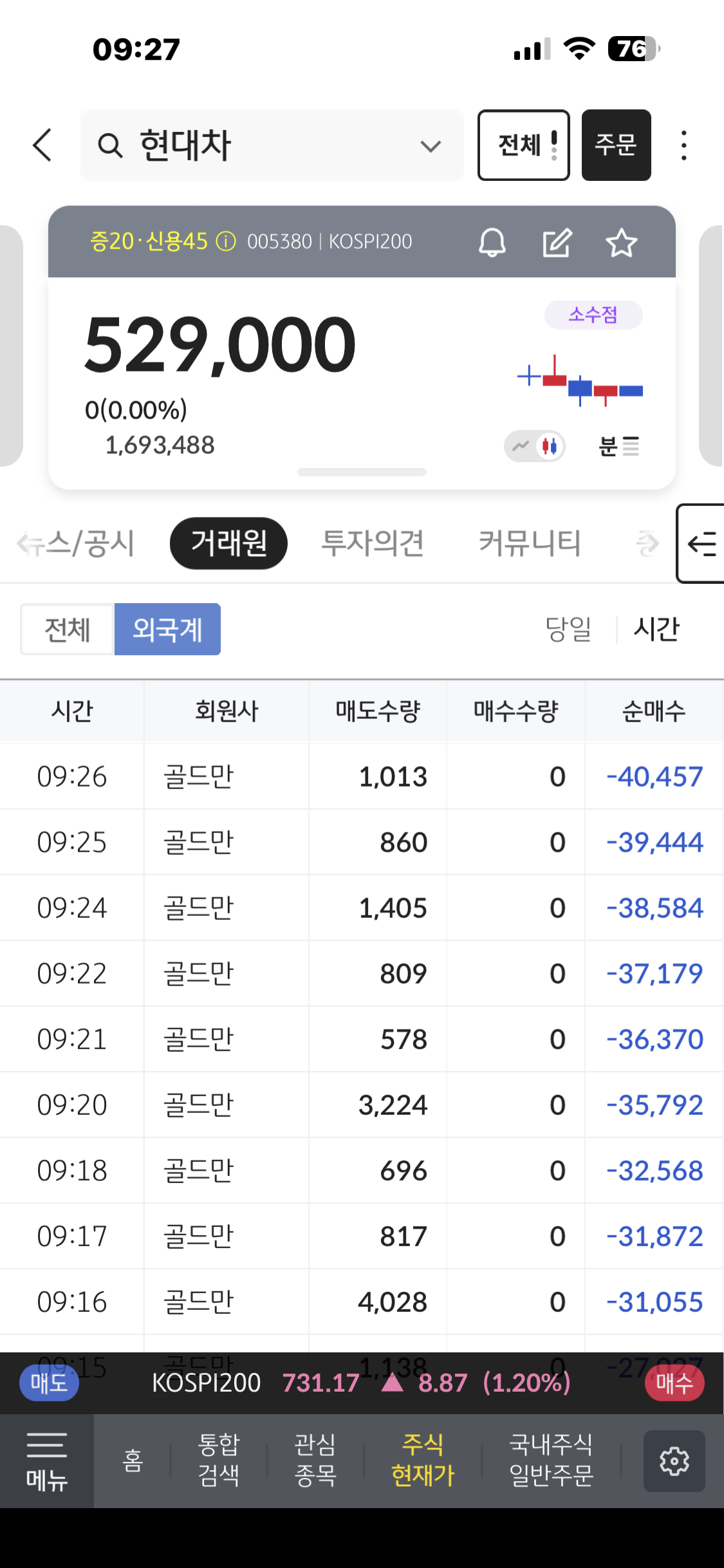The image size is (724, 1568).
Task: Switch to the 투자의견 tab
Action: [373, 543]
